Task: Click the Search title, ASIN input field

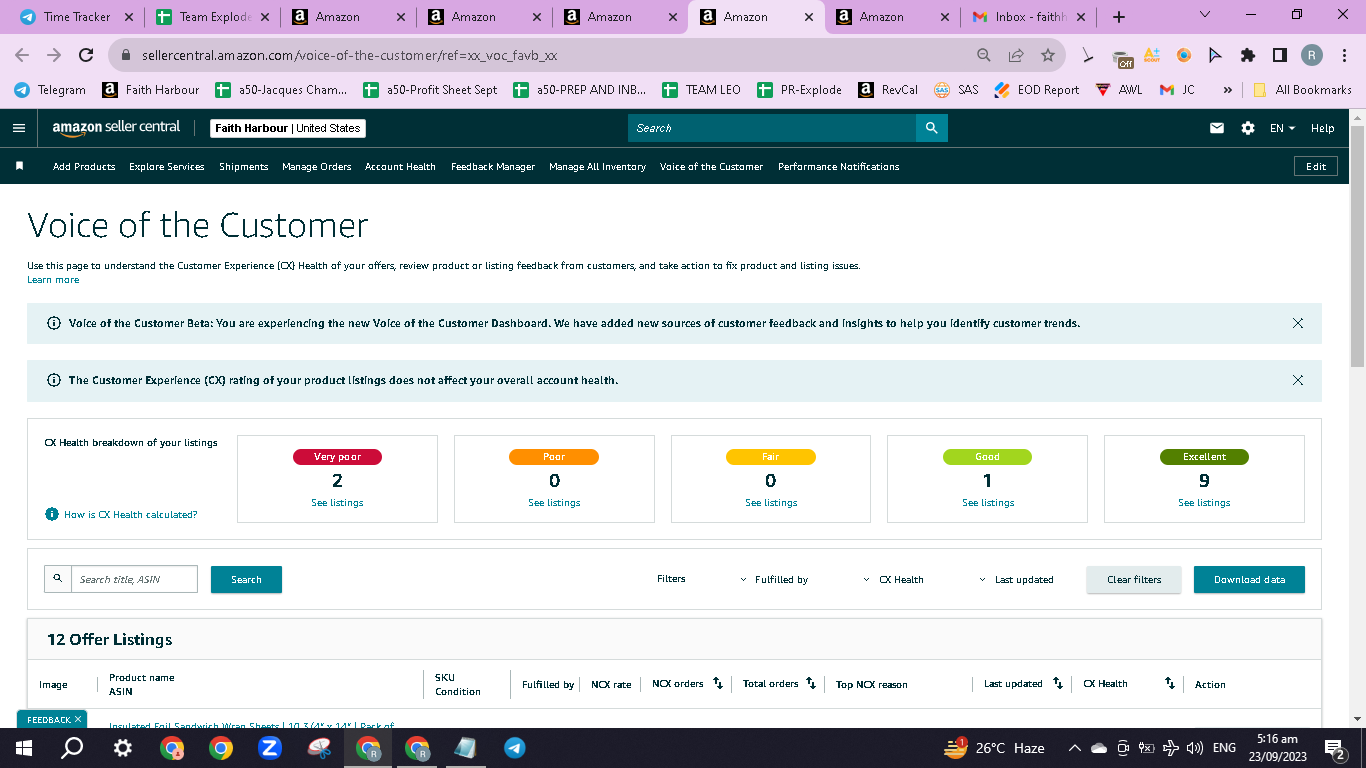Action: pos(134,579)
